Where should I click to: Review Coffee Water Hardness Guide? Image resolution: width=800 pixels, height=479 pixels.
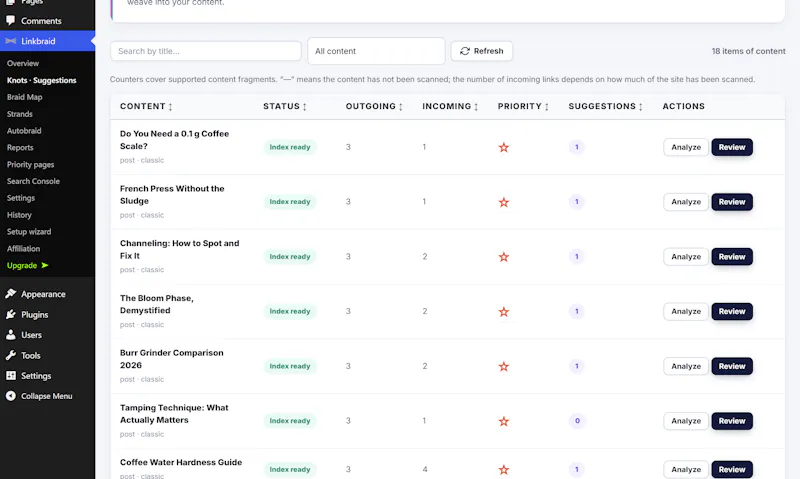pyautogui.click(x=732, y=469)
